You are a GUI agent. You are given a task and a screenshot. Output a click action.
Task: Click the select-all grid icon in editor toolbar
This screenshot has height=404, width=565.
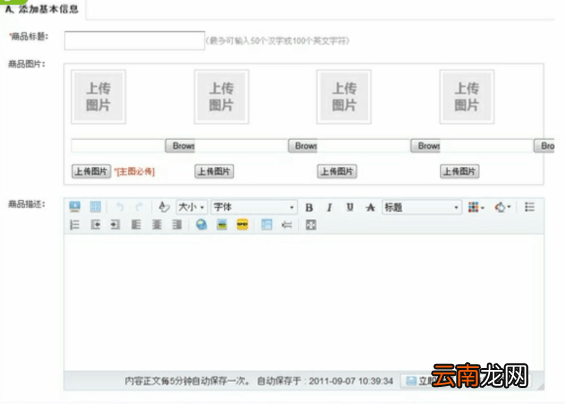pyautogui.click(x=95, y=207)
